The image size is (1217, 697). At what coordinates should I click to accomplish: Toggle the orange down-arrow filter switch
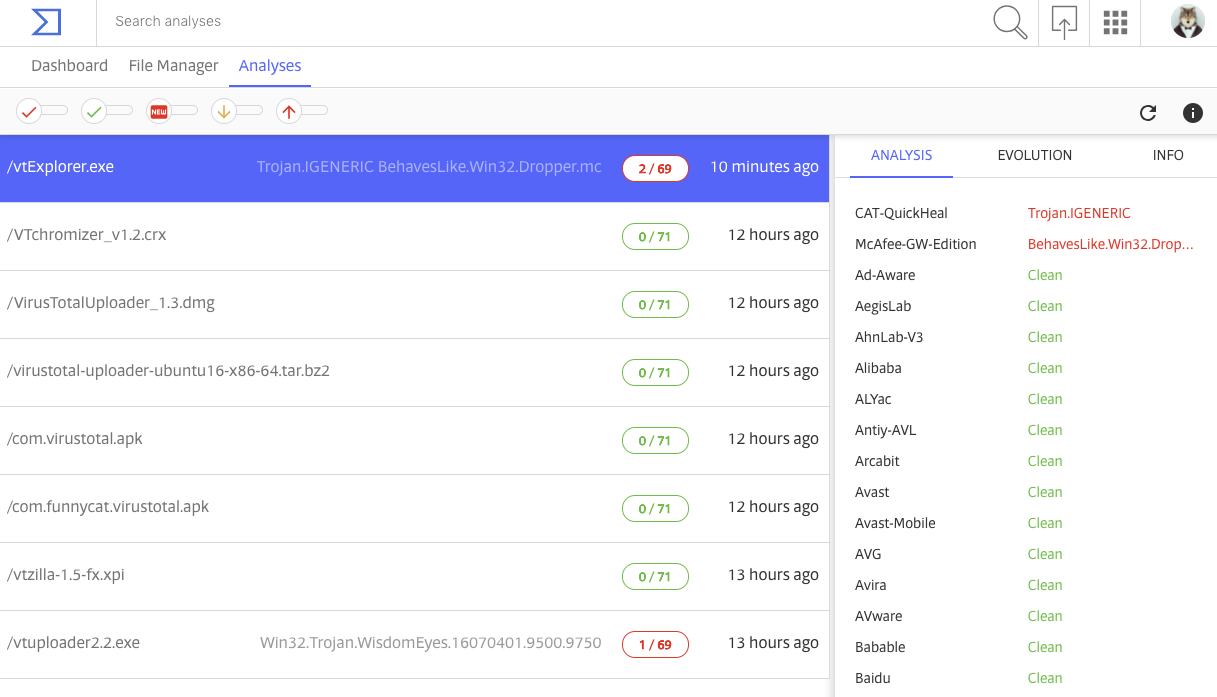pos(237,111)
